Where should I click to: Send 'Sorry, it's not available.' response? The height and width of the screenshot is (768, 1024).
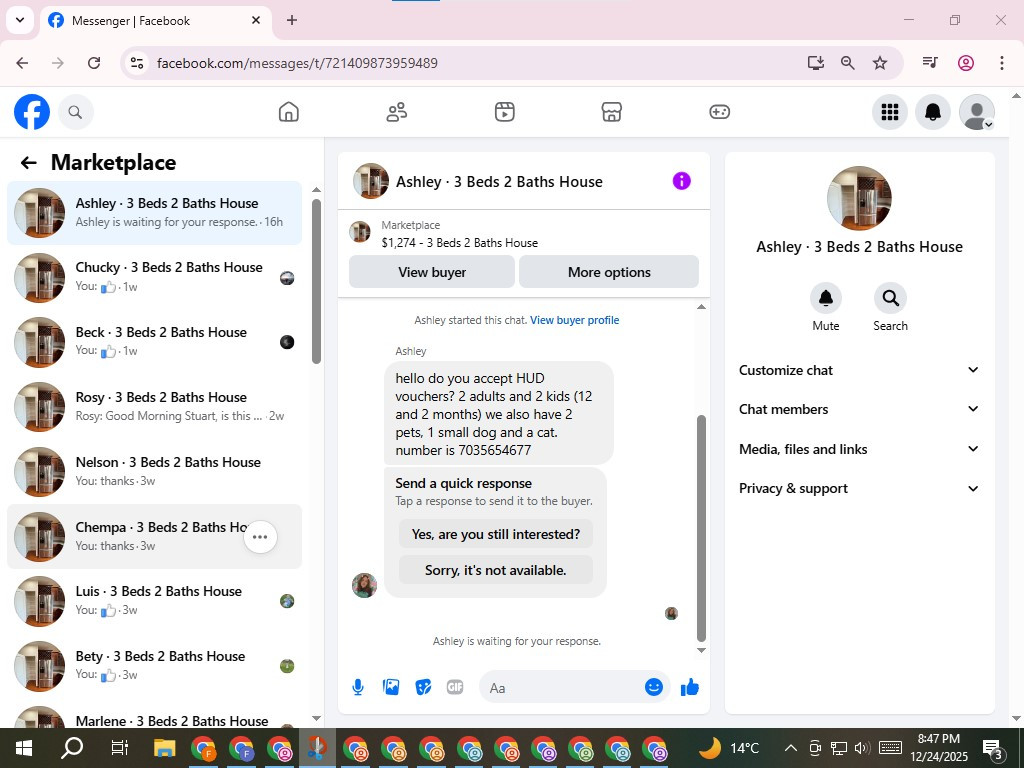496,570
